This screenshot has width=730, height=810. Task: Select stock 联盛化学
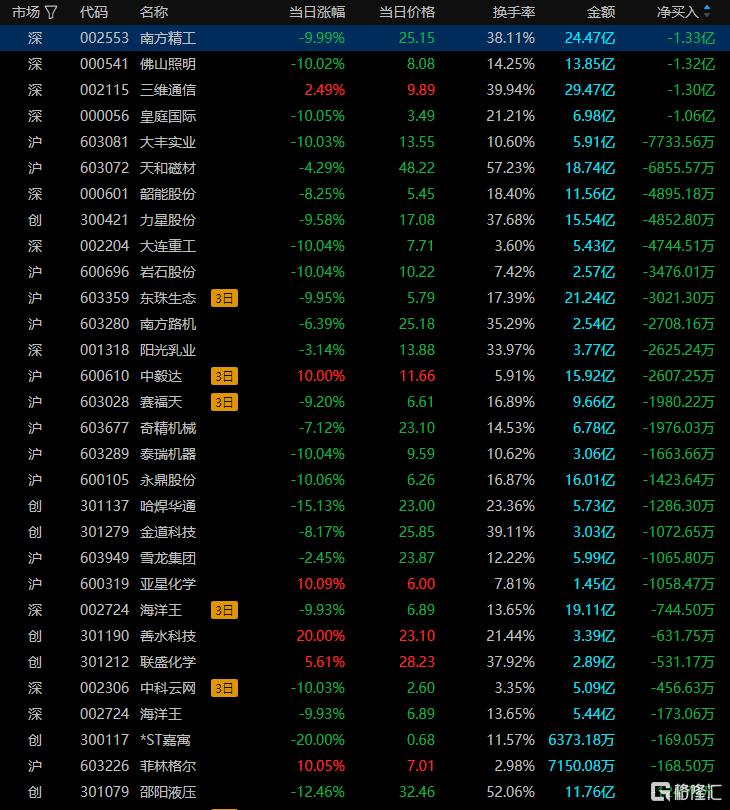[x=168, y=662]
